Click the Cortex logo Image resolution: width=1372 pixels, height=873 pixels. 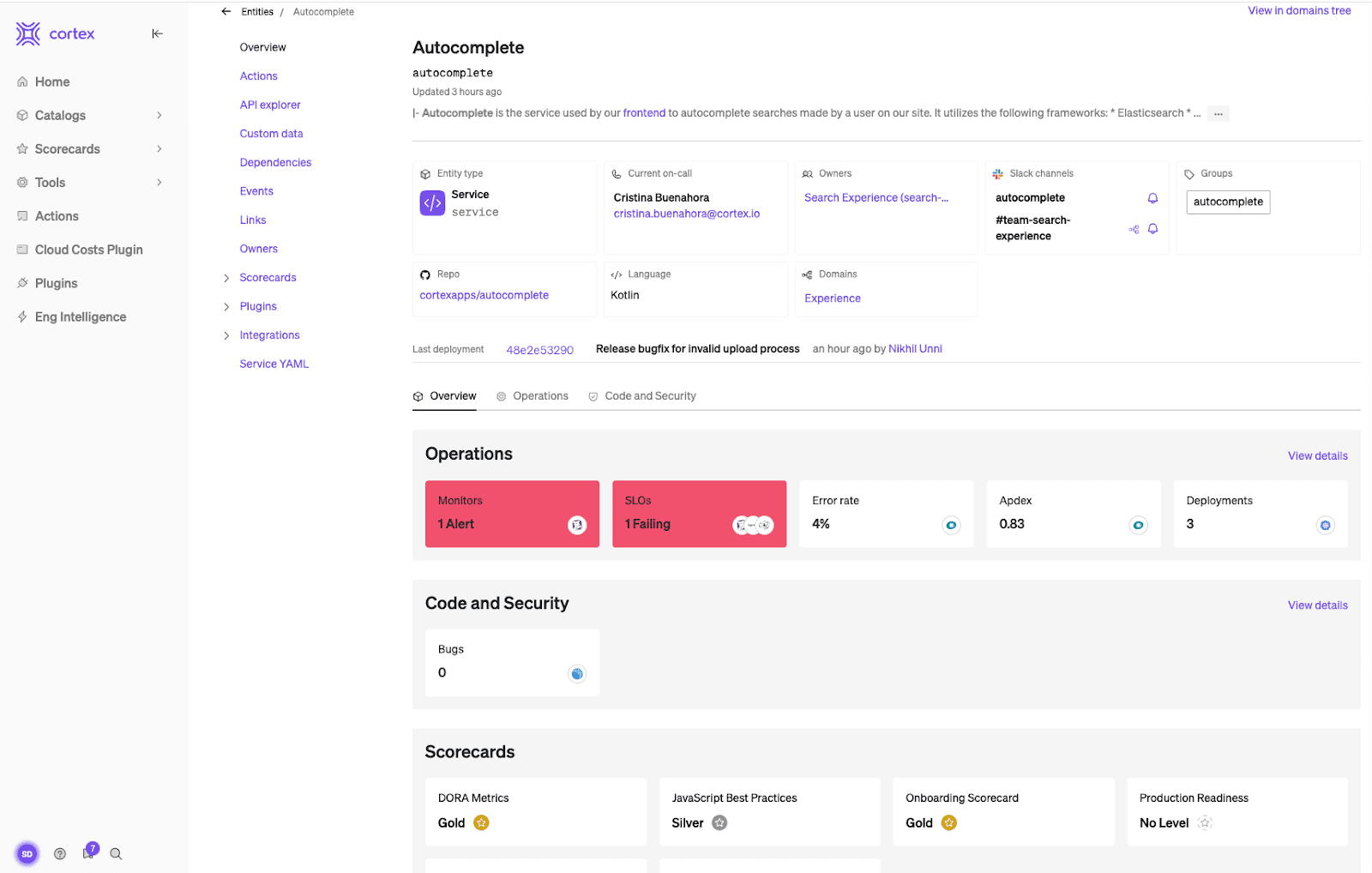tap(56, 34)
